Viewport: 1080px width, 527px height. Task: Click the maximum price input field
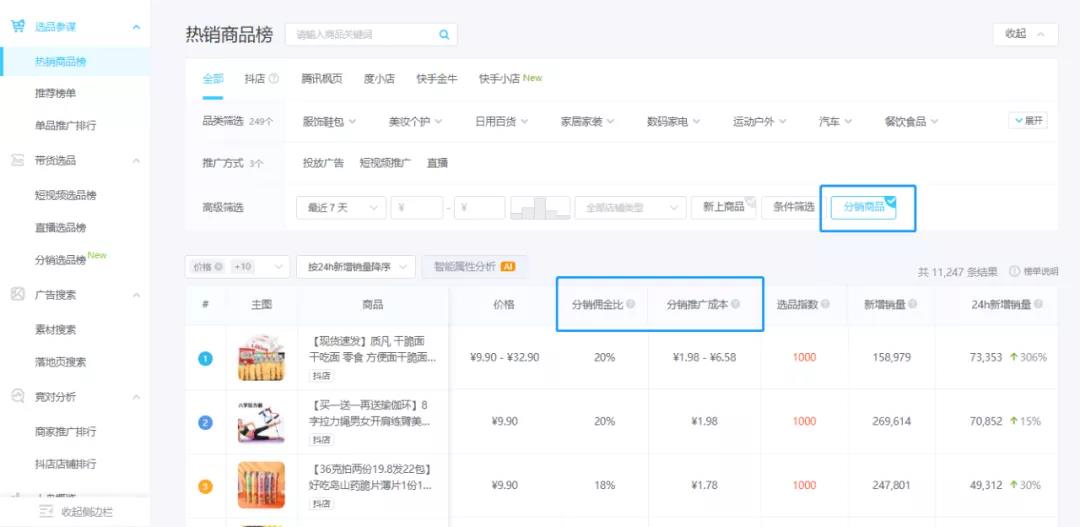click(479, 207)
